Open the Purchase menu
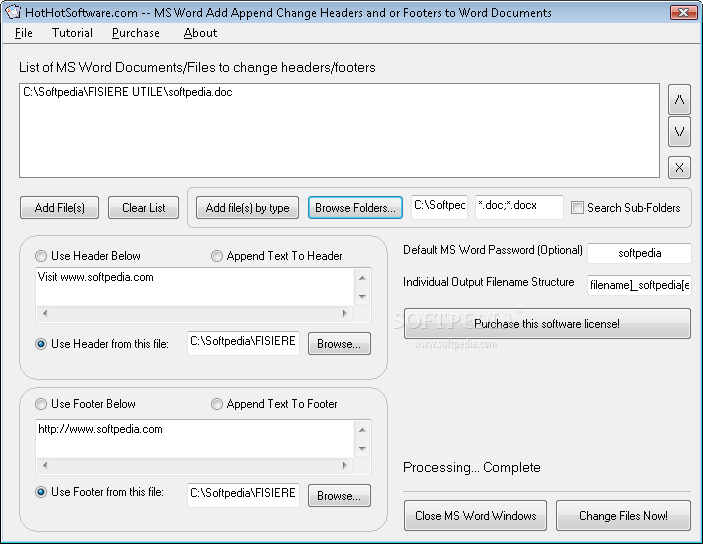 136,33
